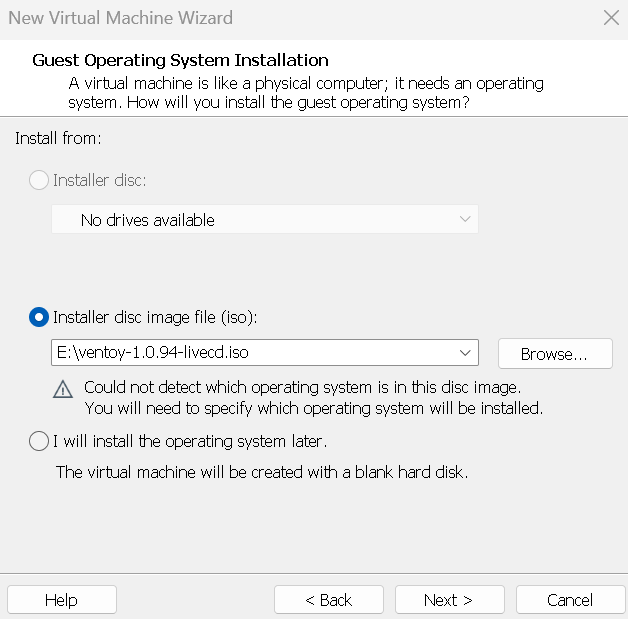This screenshot has width=628, height=619.
Task: Click the Guest Operating System Installation heading
Action: 180,60
